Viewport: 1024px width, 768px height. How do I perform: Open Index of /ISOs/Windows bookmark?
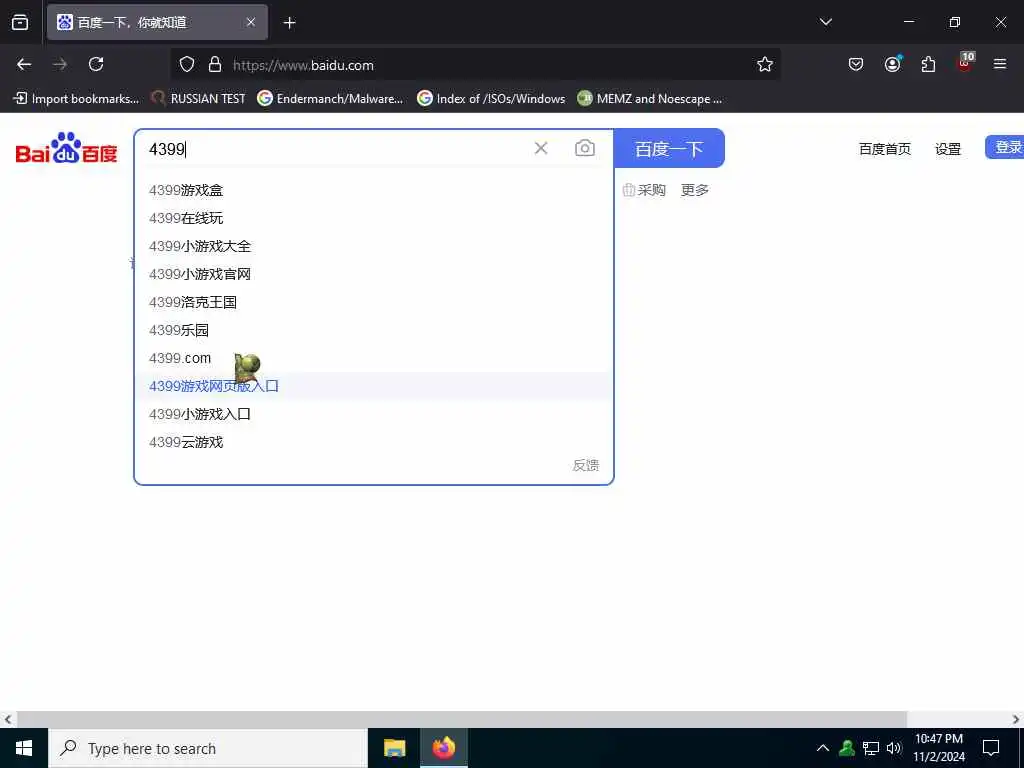491,99
